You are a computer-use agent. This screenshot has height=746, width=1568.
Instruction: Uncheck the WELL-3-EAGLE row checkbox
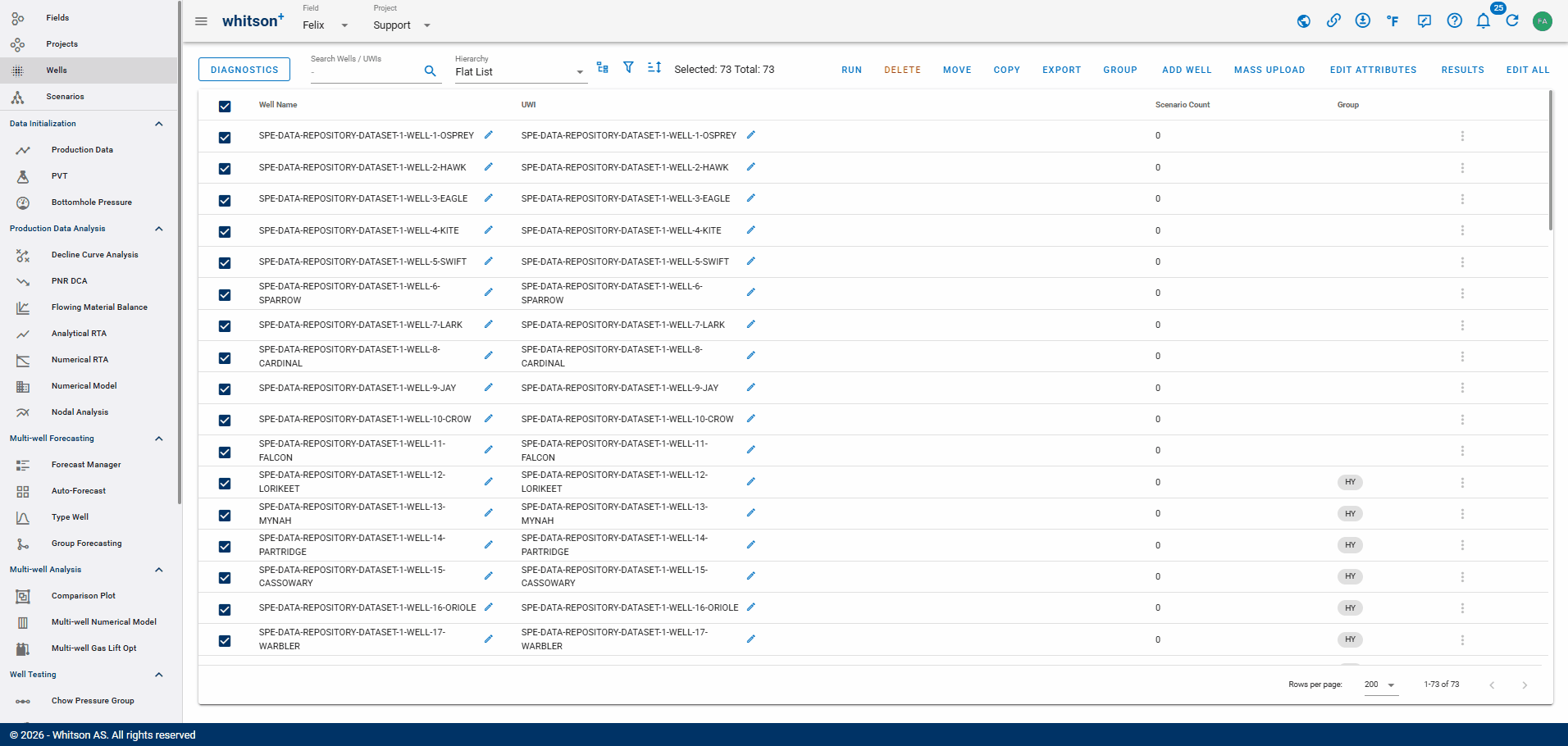point(225,201)
